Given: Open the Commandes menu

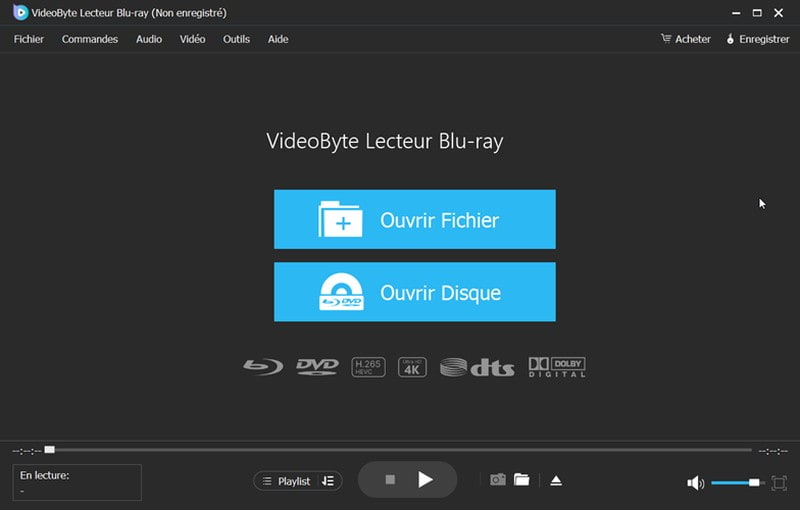Looking at the screenshot, I should pos(90,39).
